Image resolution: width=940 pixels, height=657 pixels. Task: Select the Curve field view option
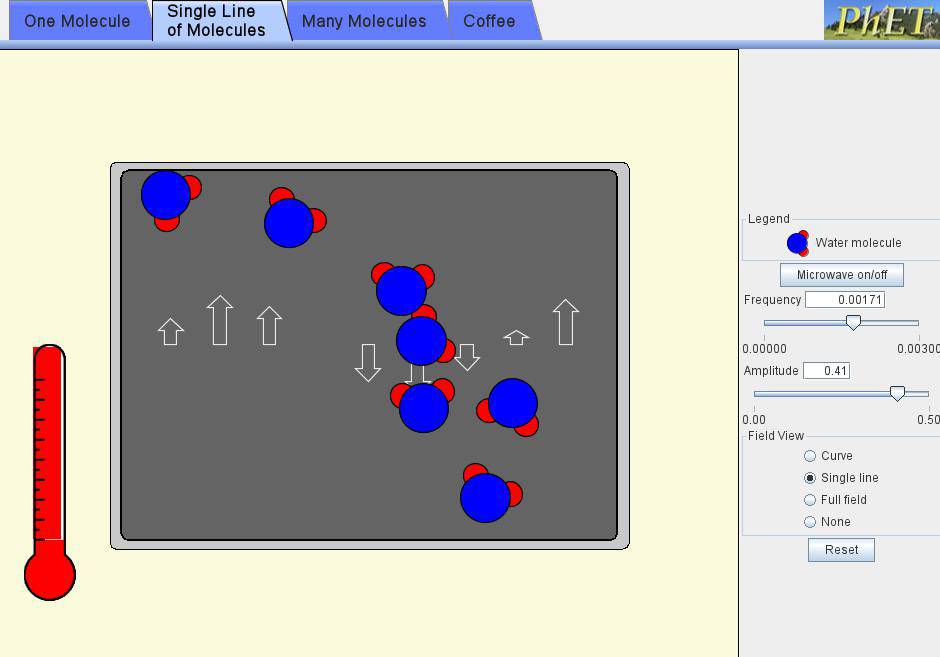point(810,456)
